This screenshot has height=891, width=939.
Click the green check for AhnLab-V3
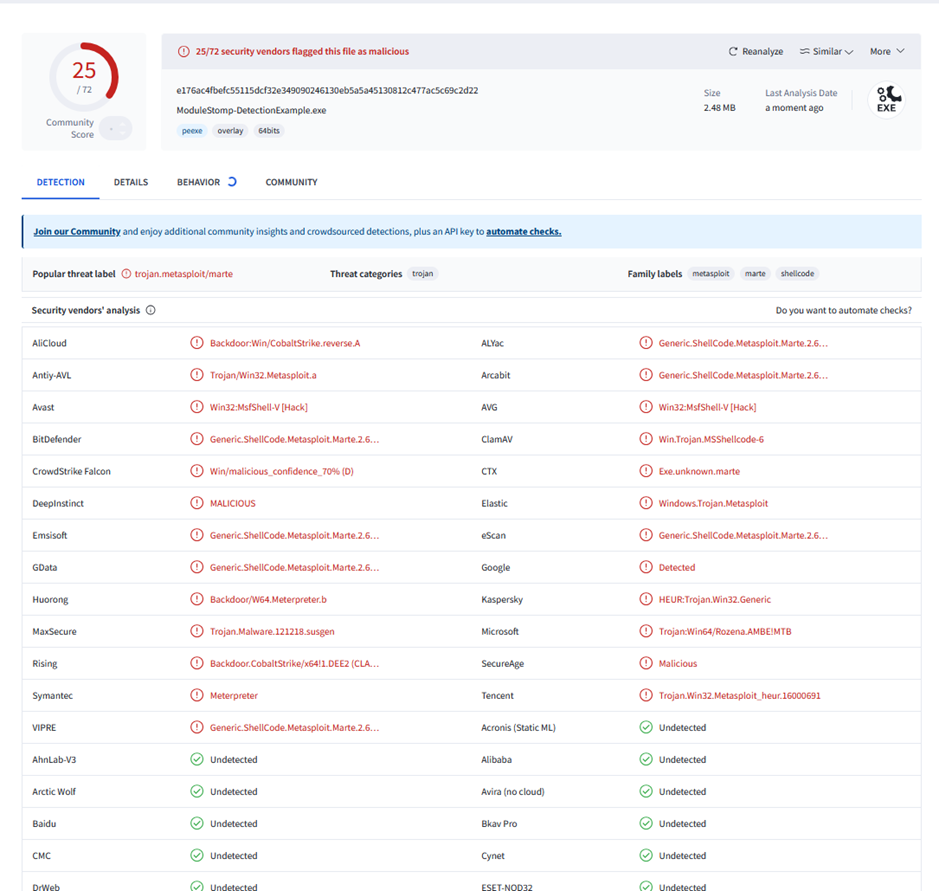tap(196, 760)
